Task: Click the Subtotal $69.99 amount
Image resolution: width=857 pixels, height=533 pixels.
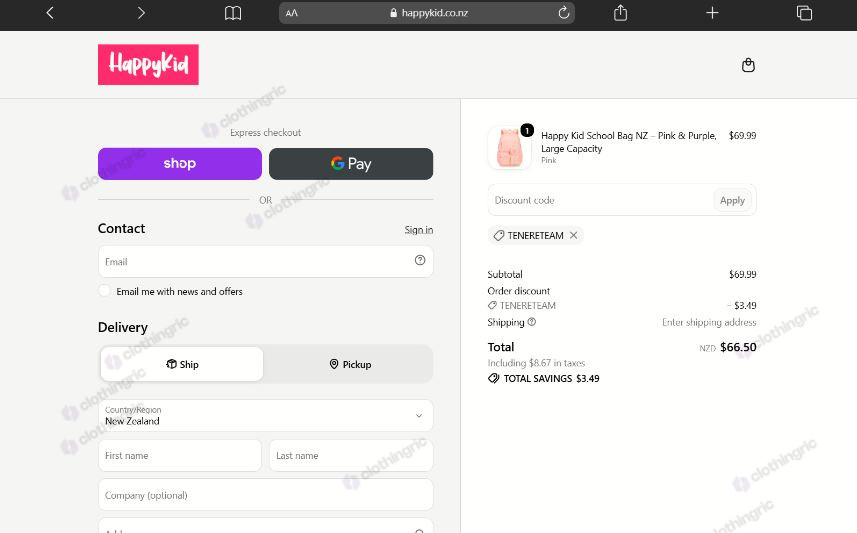Action: (x=742, y=274)
